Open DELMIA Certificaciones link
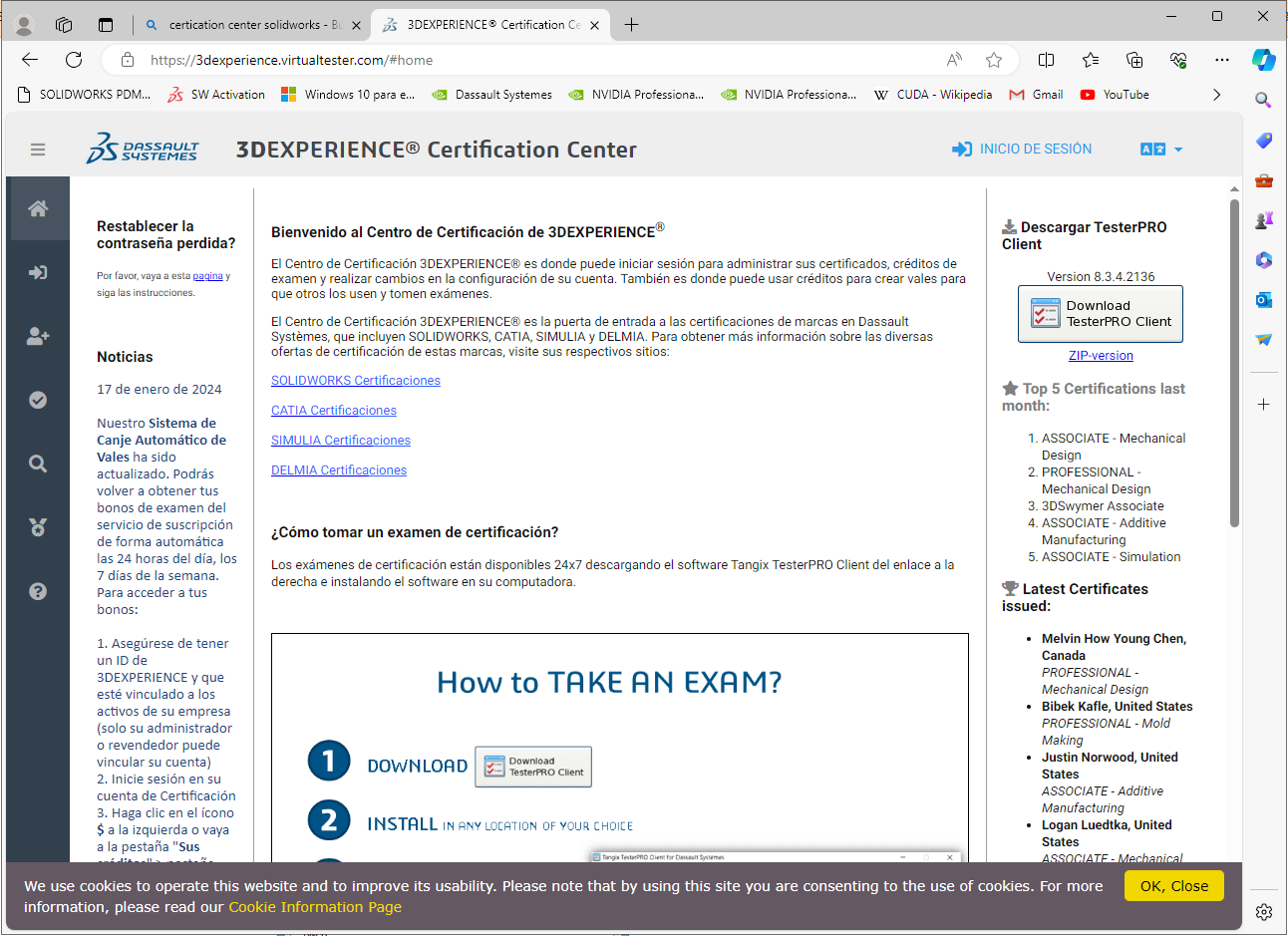This screenshot has width=1288, height=936. coord(339,470)
